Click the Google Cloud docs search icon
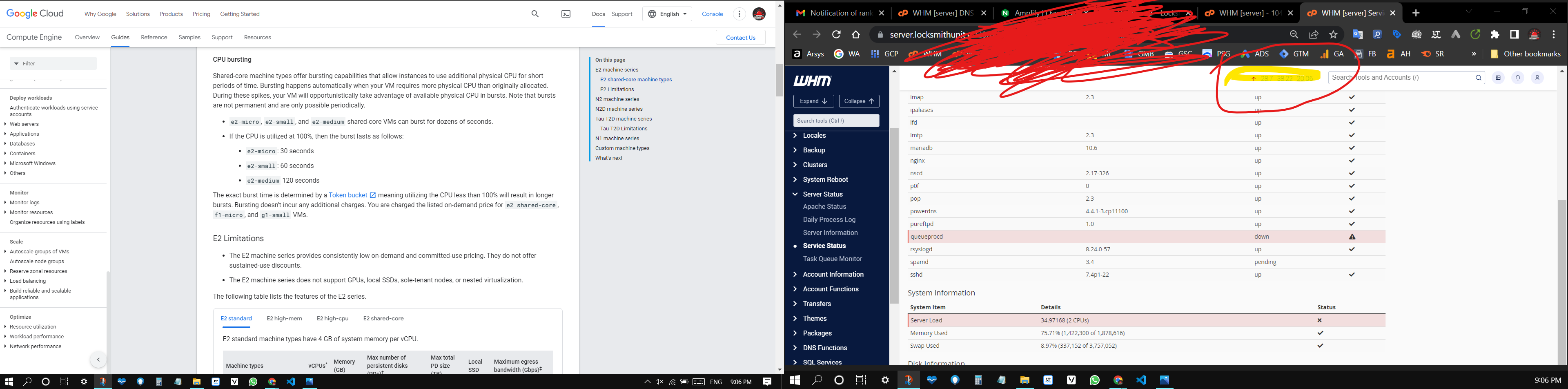This screenshot has height=389, width=1568. click(x=535, y=14)
